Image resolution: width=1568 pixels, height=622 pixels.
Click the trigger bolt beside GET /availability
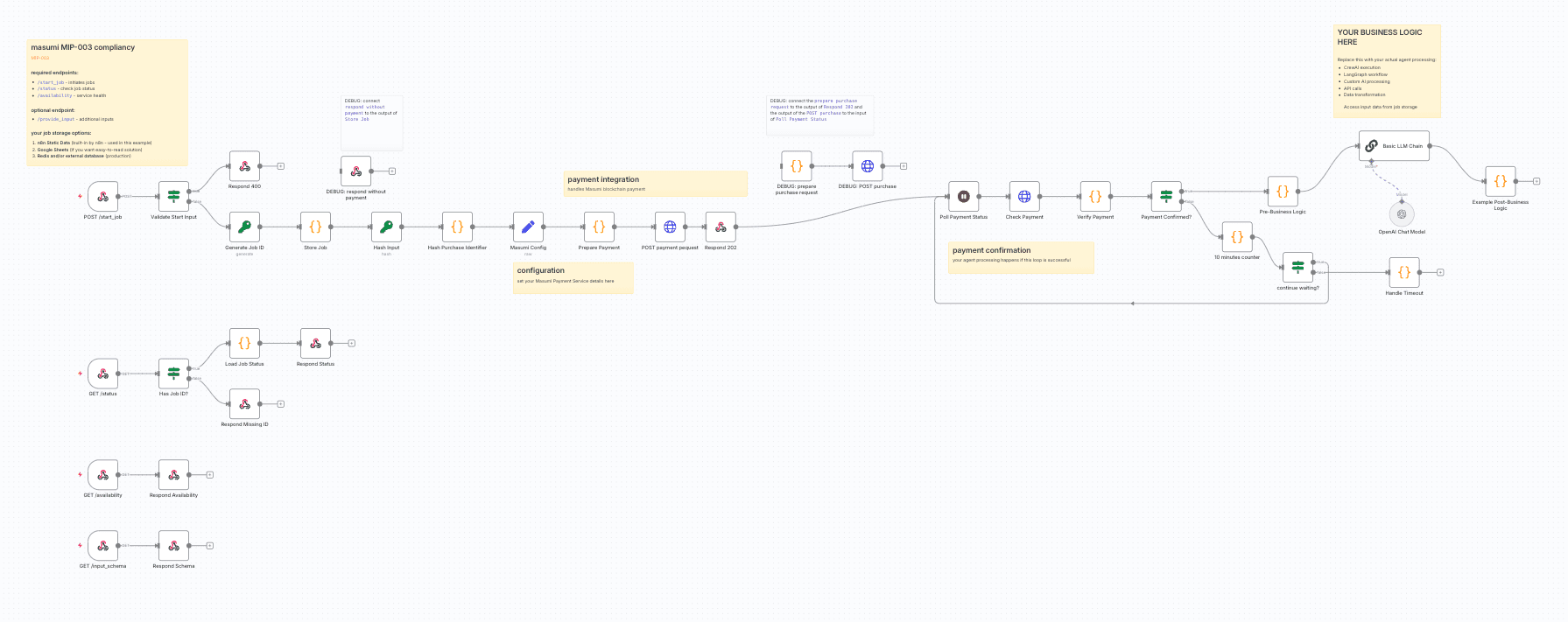[x=80, y=475]
